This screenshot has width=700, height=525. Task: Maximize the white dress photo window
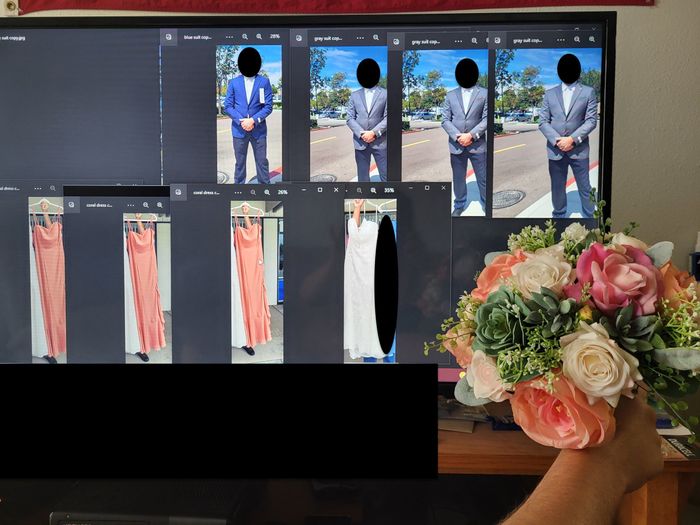[x=427, y=188]
